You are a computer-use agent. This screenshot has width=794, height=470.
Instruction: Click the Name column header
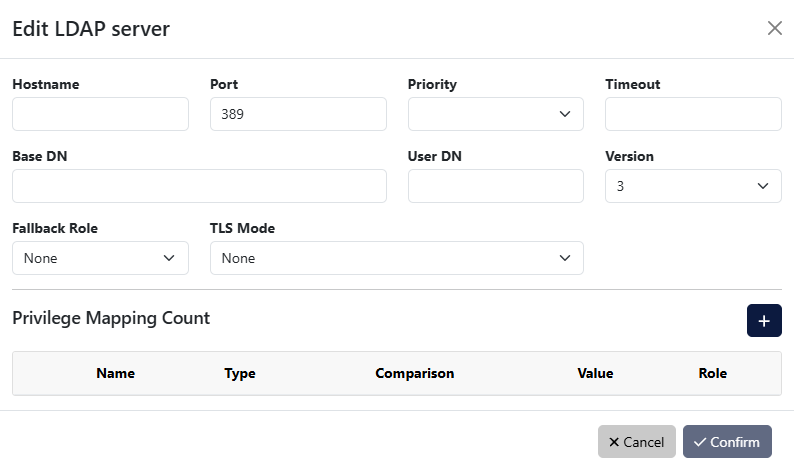tap(115, 374)
